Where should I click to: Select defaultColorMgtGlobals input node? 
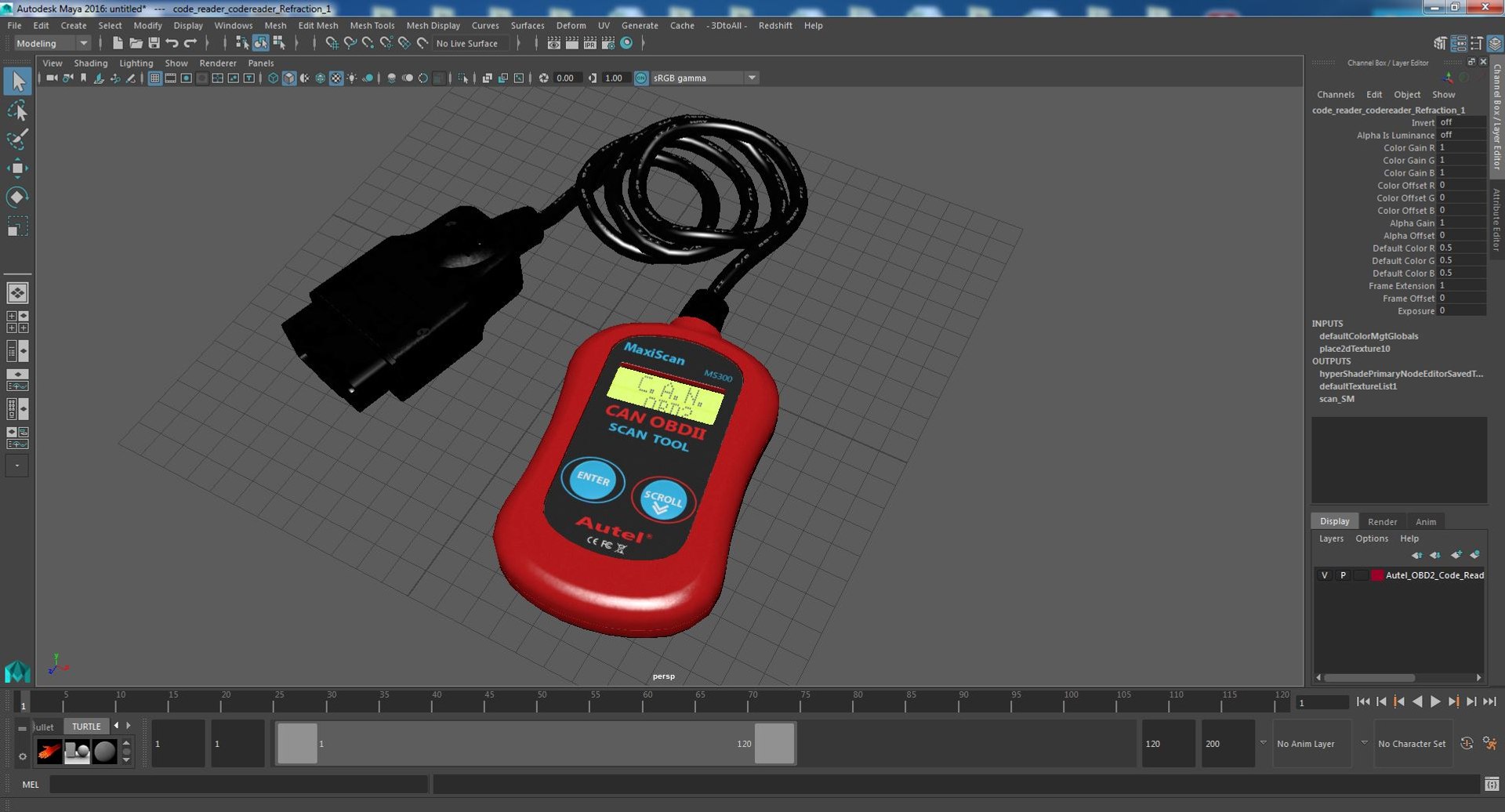pyautogui.click(x=1369, y=336)
